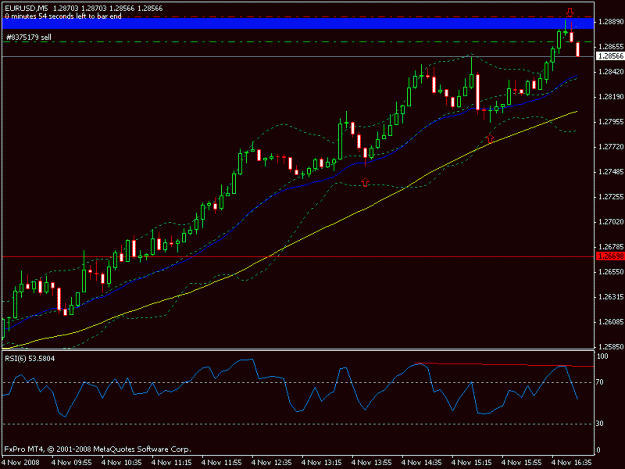This screenshot has height=469, width=625.
Task: Click the red 1.26598 price tag
Action: pyautogui.click(x=610, y=256)
